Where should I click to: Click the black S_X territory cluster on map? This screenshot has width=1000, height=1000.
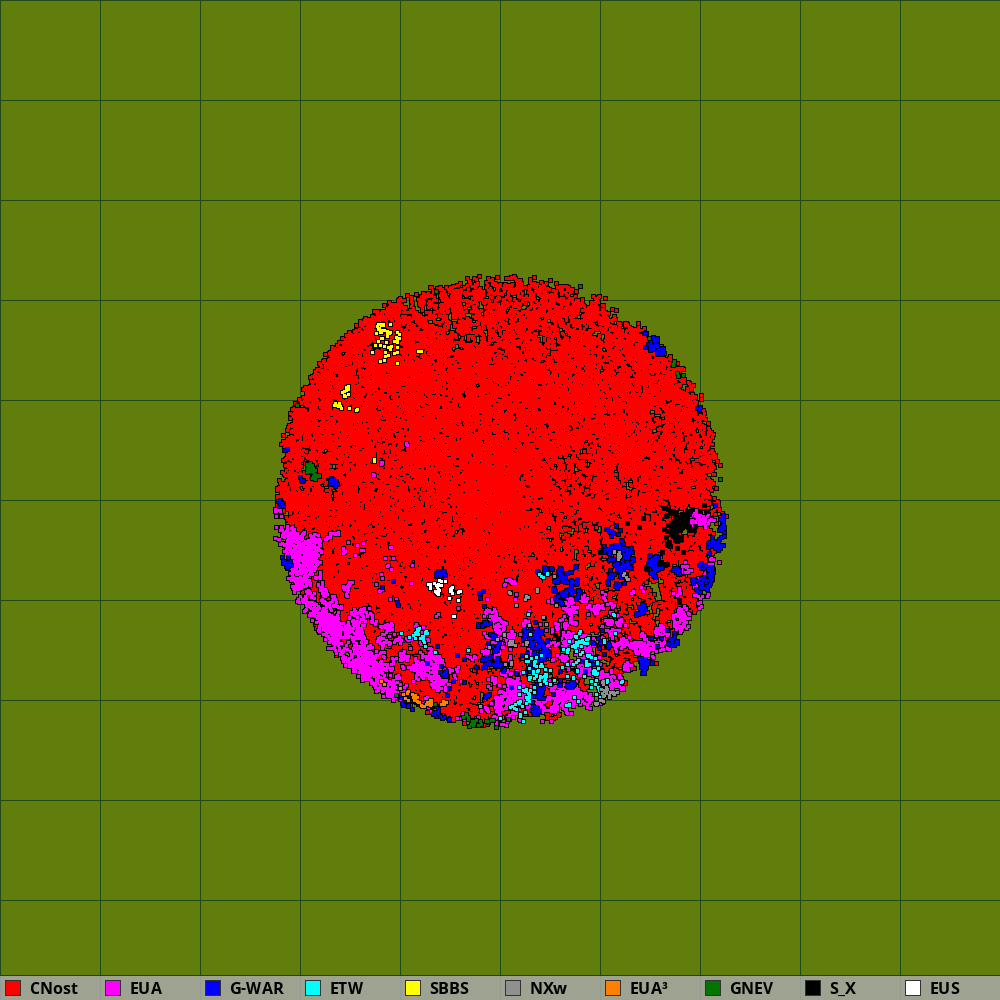(x=678, y=526)
